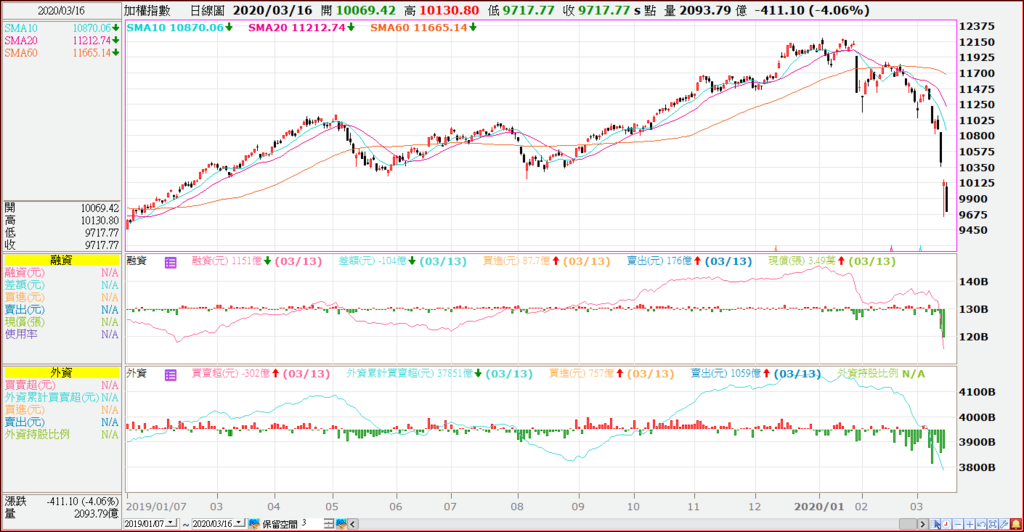Select the cursor pointer tool in the chart toolbar
The height and width of the screenshot is (532, 1024).
[x=935, y=524]
